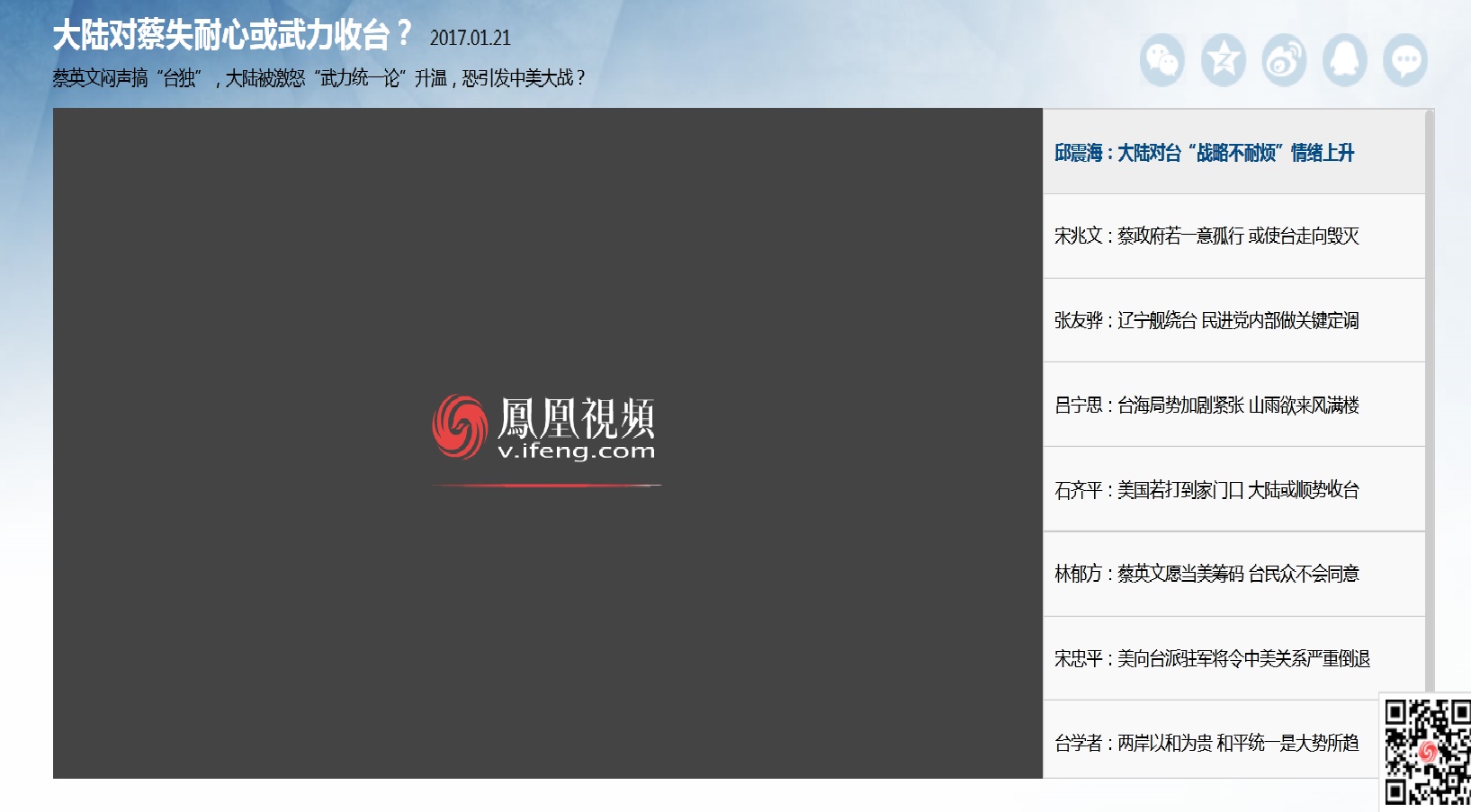
Task: Choose the video 石齐平：美国若打到家门口
Action: [1233, 489]
